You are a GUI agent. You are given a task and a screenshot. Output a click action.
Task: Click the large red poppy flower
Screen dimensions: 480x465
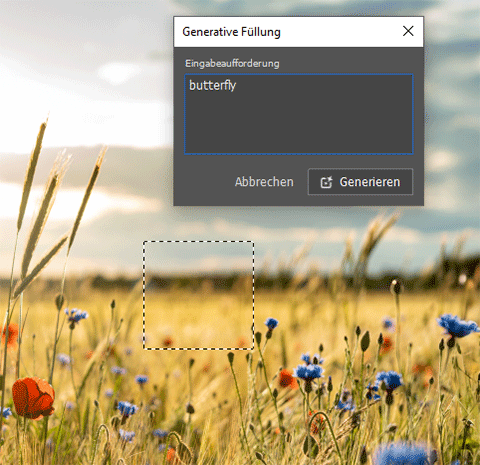click(33, 398)
